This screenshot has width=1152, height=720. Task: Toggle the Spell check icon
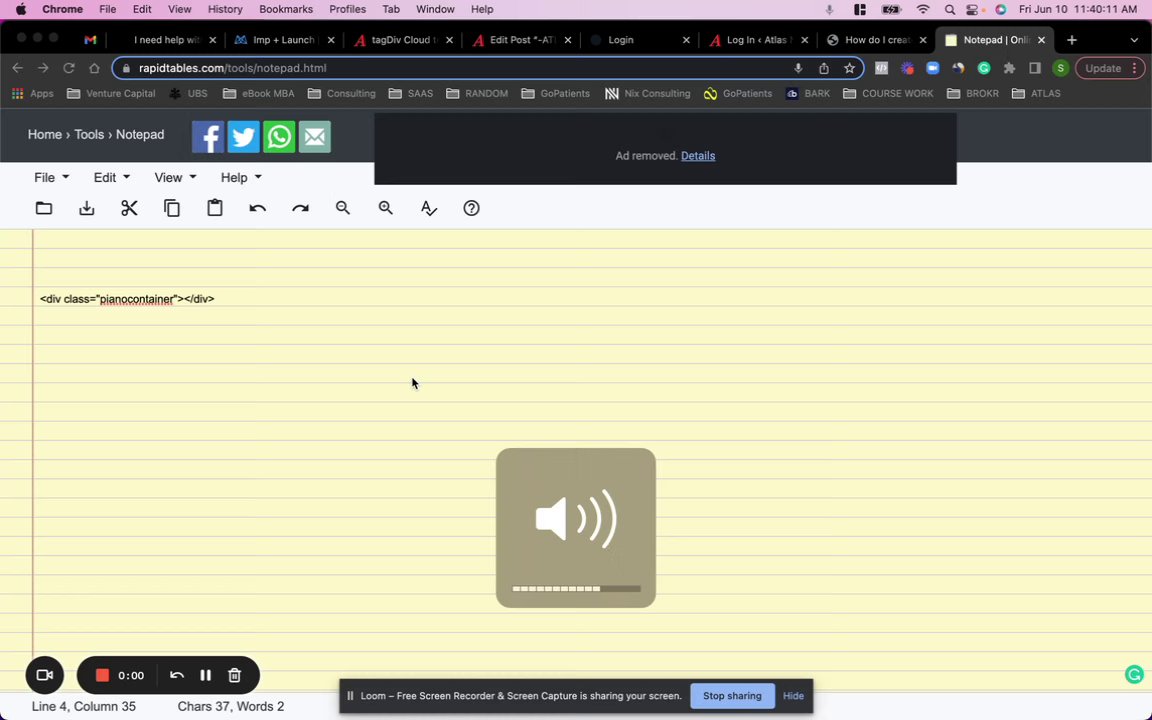428,208
